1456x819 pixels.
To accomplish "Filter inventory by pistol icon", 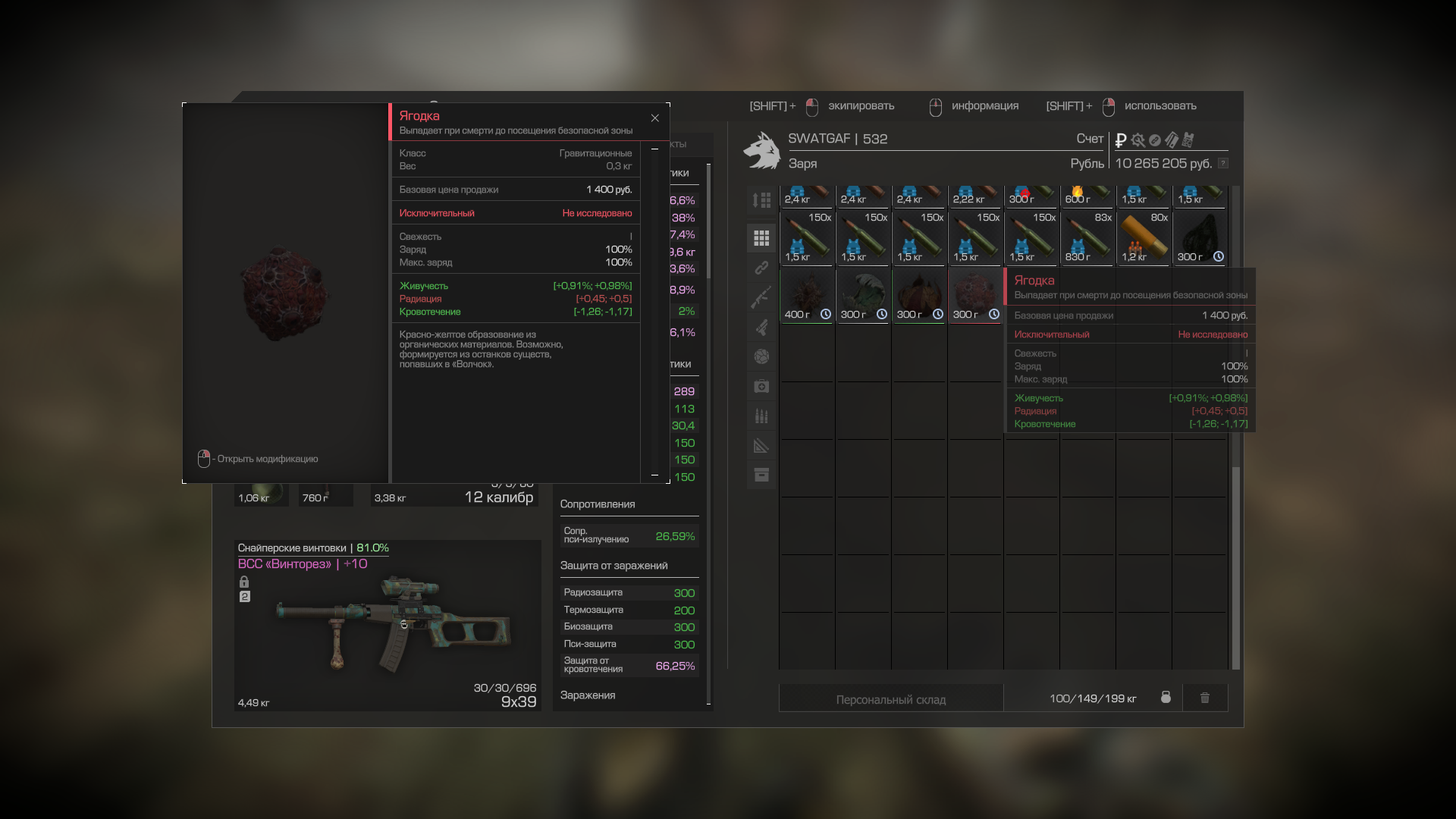I will tap(761, 327).
